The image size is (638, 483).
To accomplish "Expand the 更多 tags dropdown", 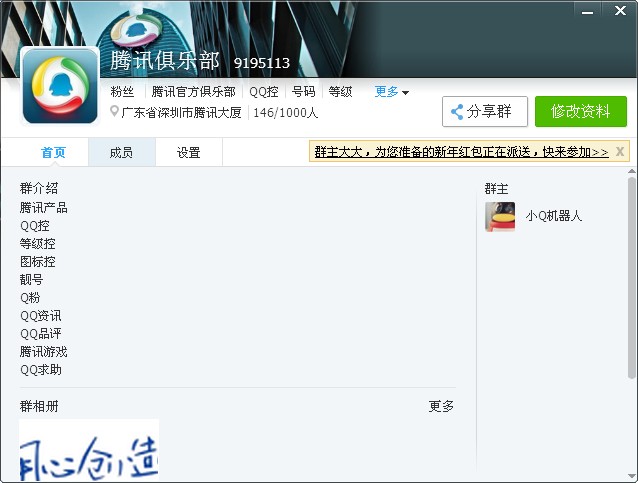I will point(391,92).
